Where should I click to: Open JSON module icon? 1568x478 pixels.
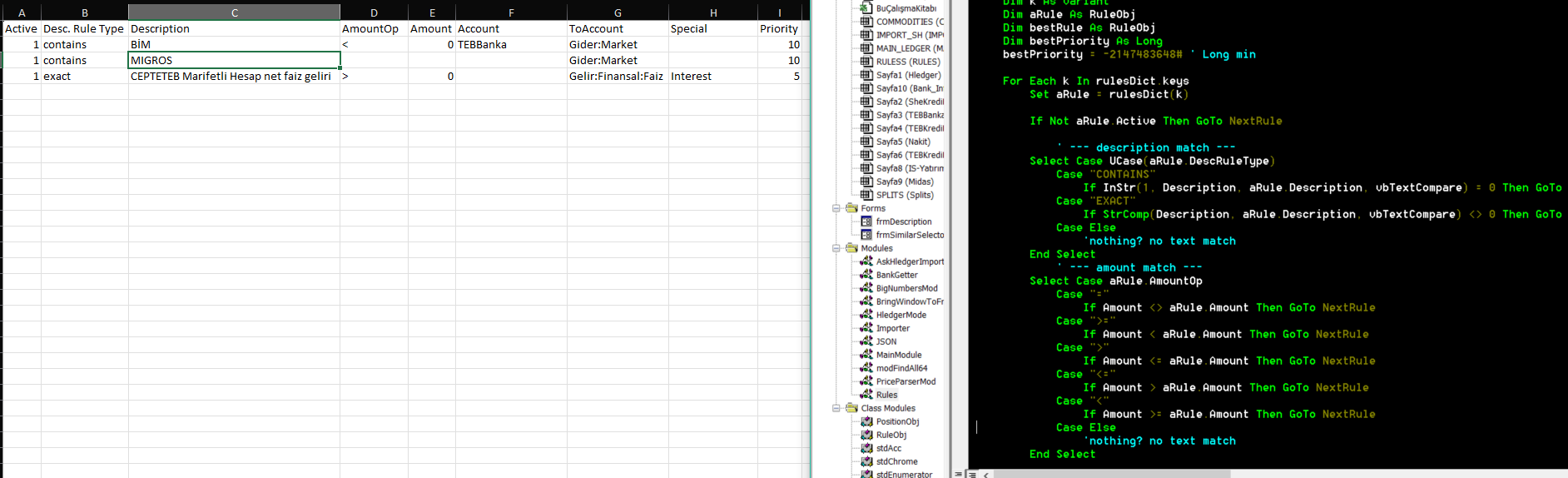(x=866, y=341)
